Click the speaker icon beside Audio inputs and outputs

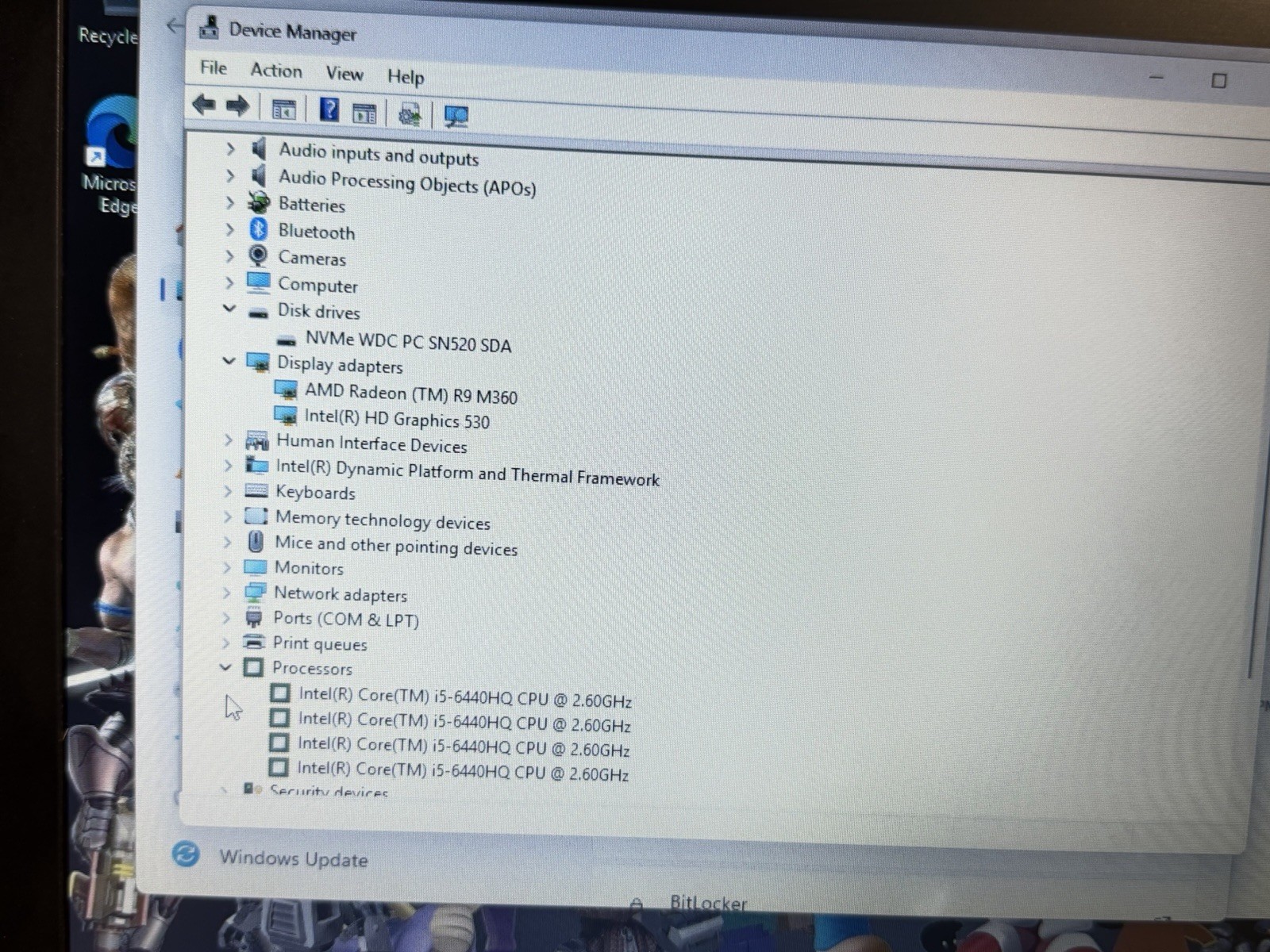click(259, 148)
